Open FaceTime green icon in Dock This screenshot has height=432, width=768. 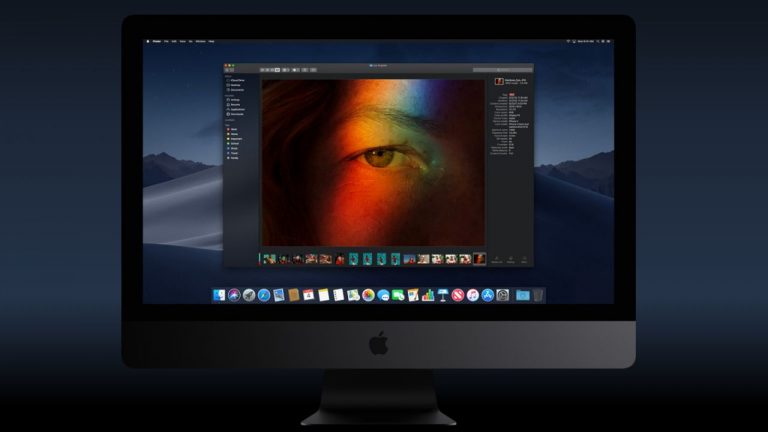pyautogui.click(x=398, y=295)
